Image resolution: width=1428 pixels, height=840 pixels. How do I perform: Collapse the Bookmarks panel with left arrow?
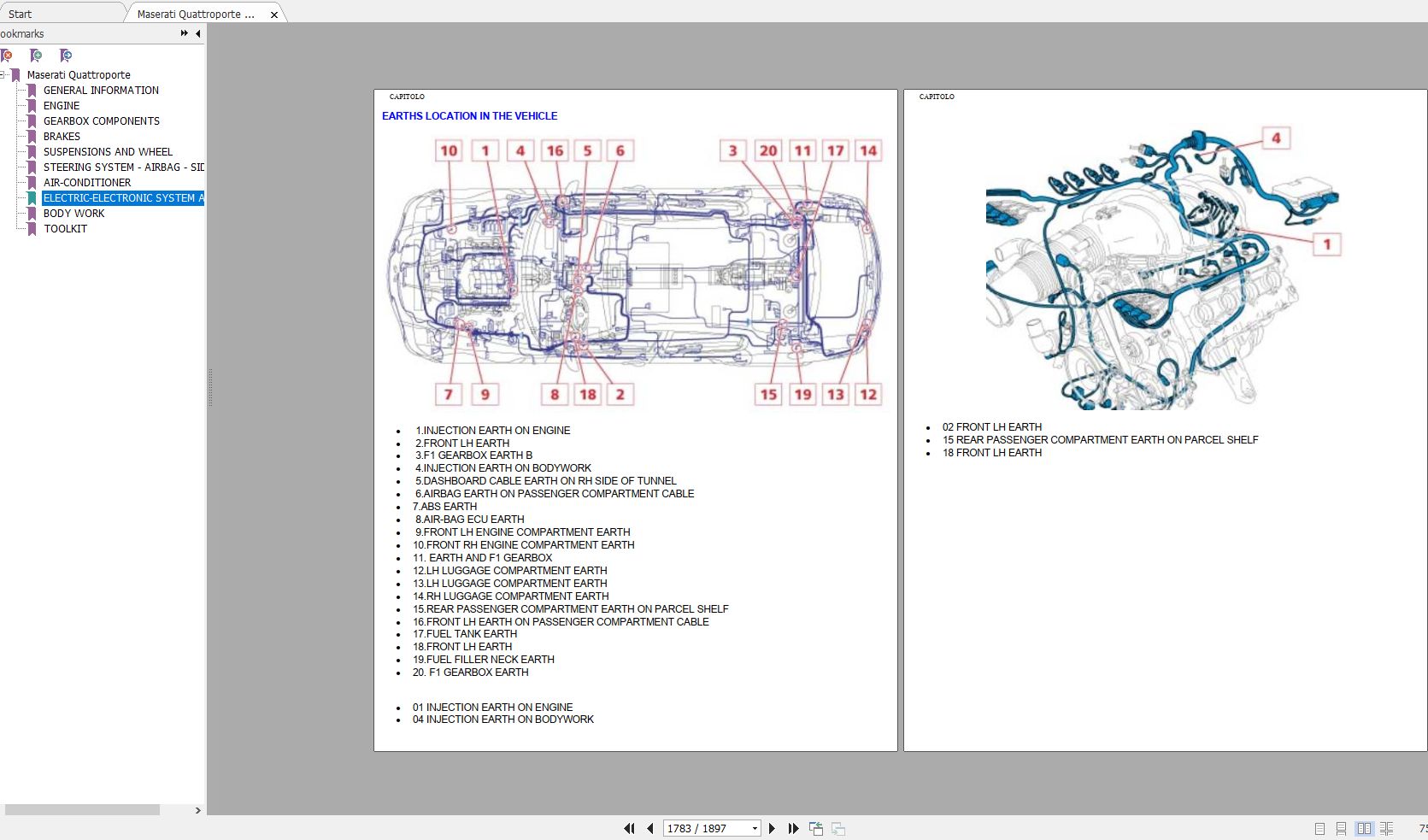click(198, 33)
